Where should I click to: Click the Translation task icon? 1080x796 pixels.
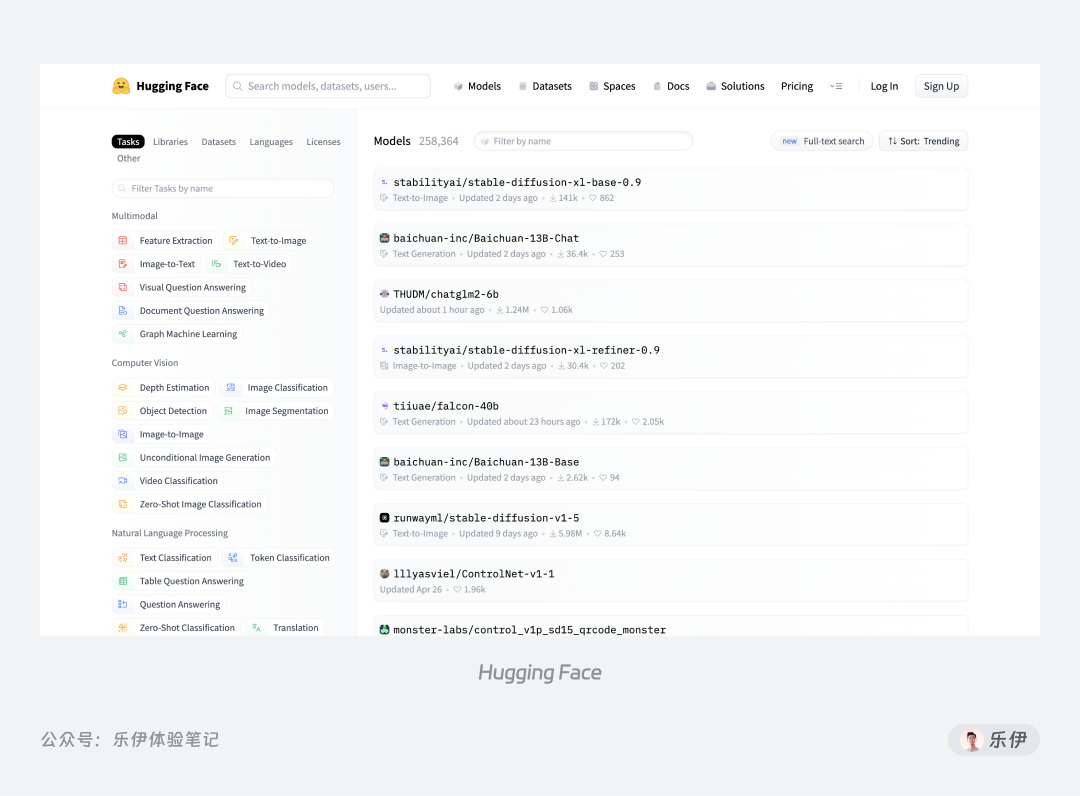coord(256,628)
